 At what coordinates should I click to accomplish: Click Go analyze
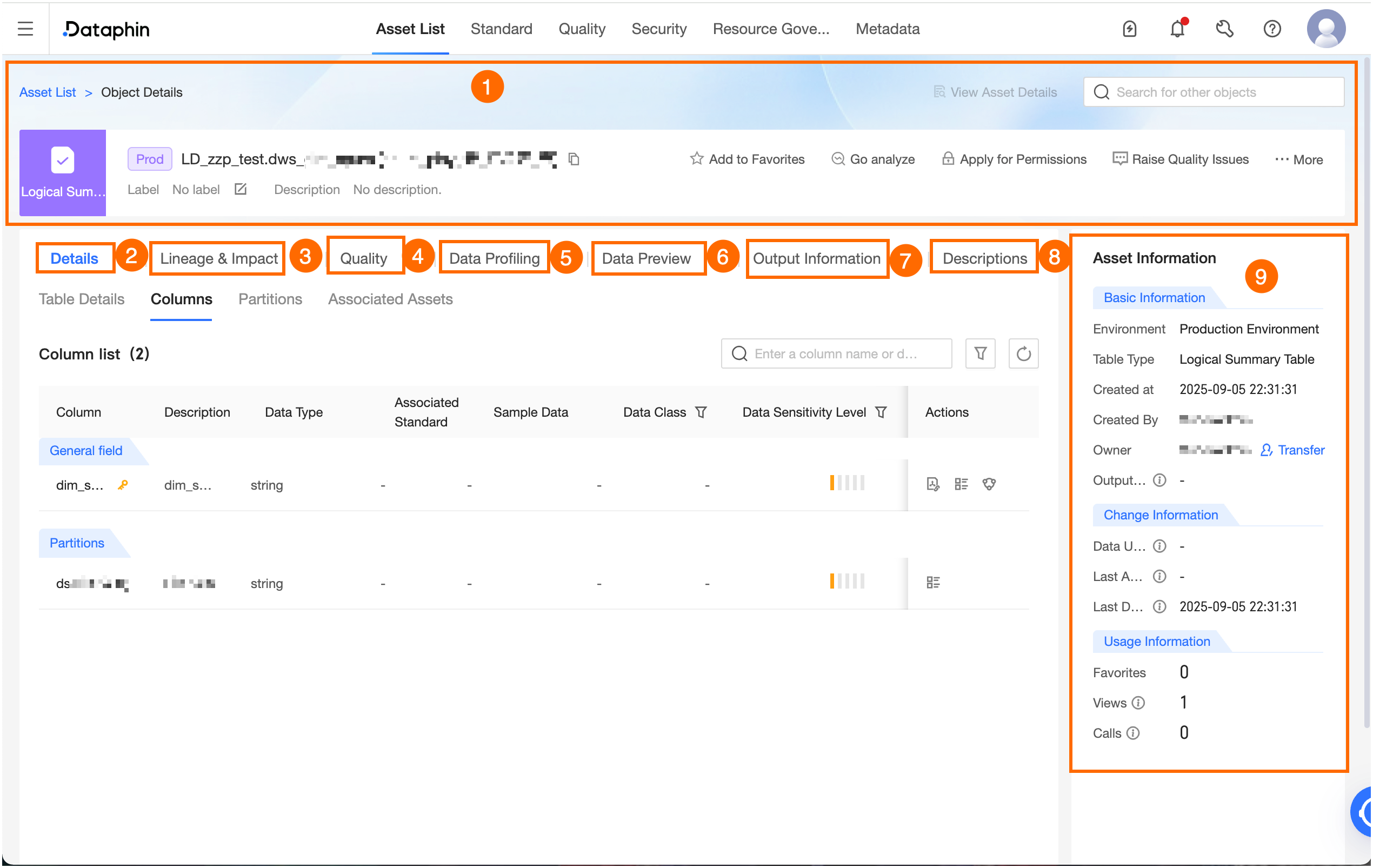coord(873,159)
